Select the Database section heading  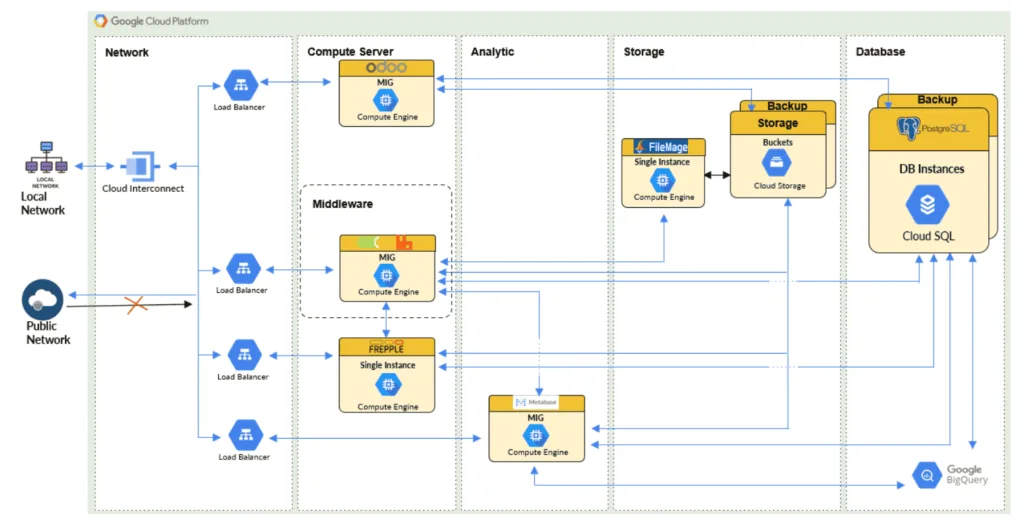pos(880,52)
